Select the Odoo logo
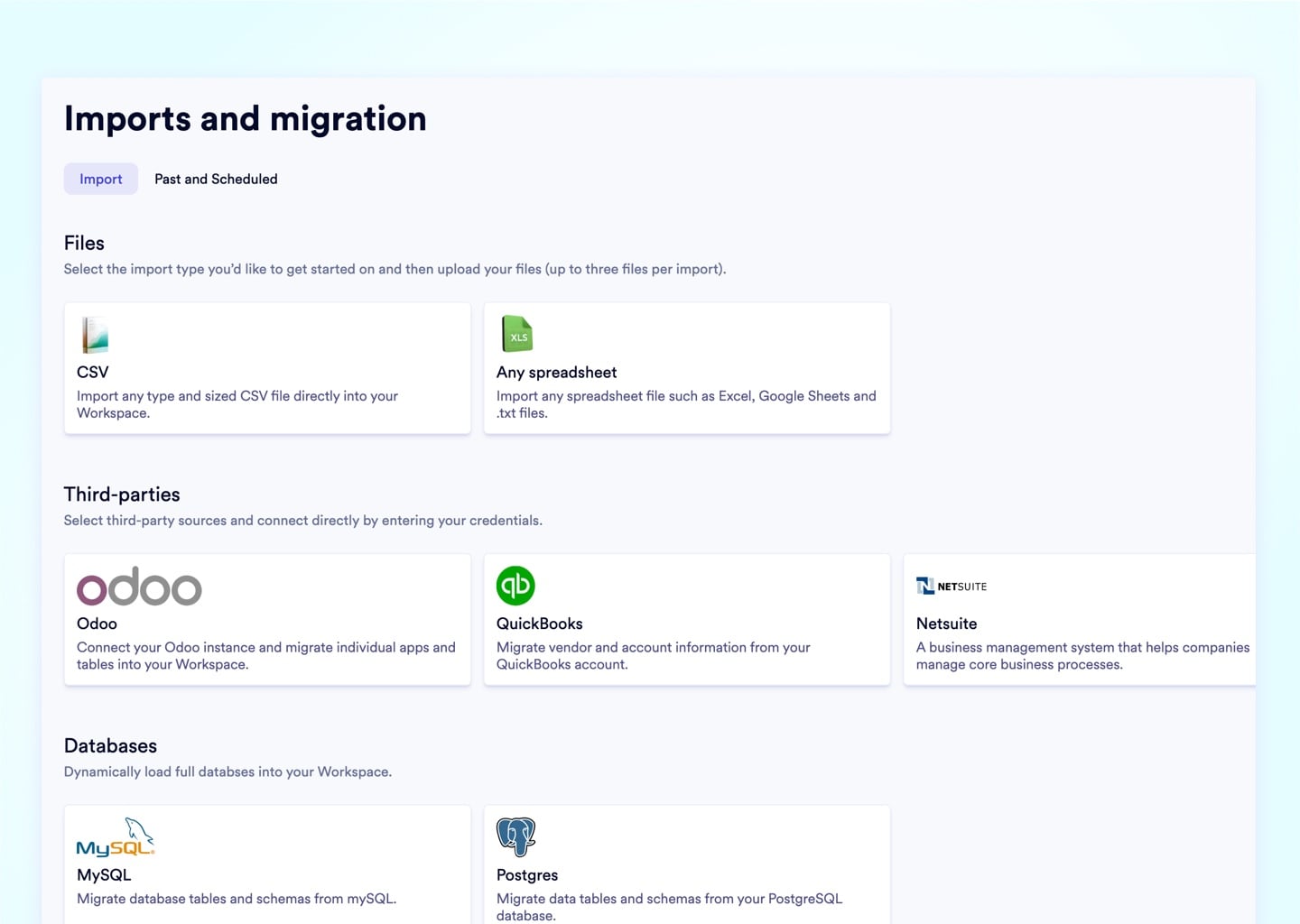1300x924 pixels. tap(139, 586)
